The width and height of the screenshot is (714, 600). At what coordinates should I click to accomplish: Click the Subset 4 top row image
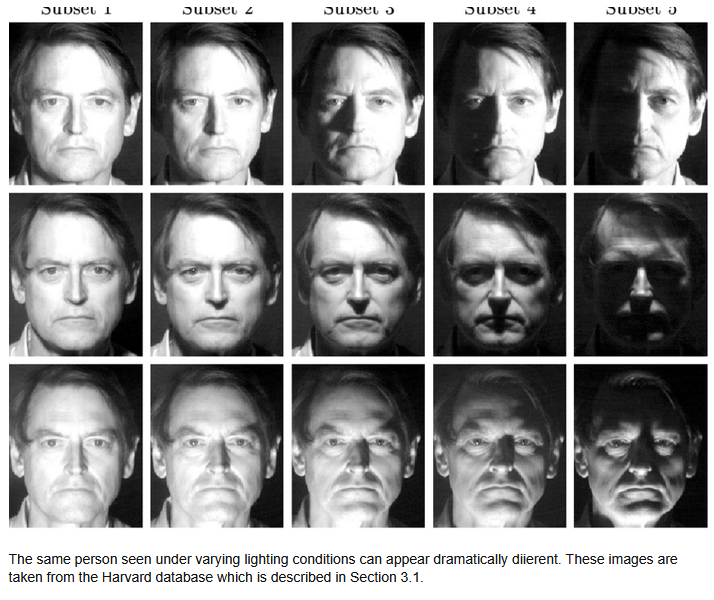pyautogui.click(x=499, y=103)
